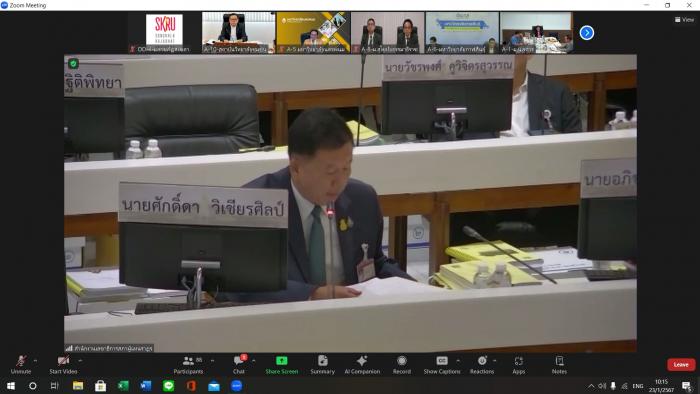
Task: Start sharing with Share Screen
Action: tap(282, 365)
